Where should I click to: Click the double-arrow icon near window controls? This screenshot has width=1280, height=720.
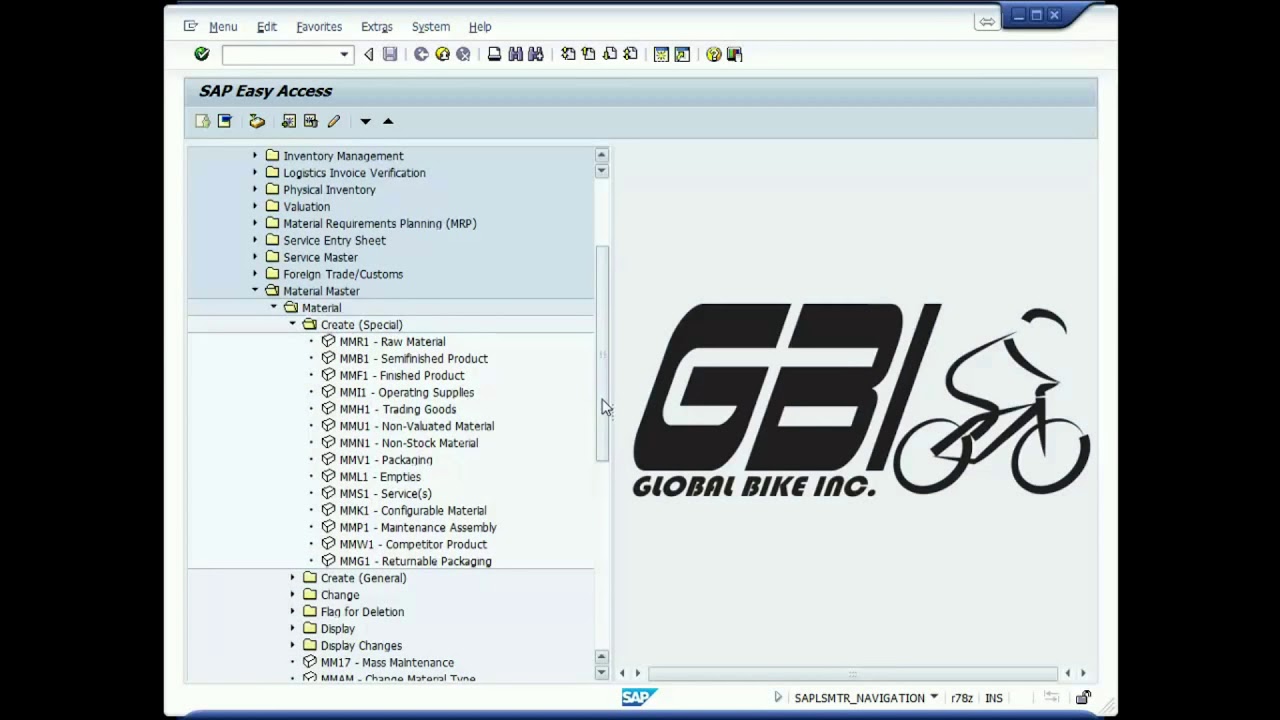tap(987, 21)
